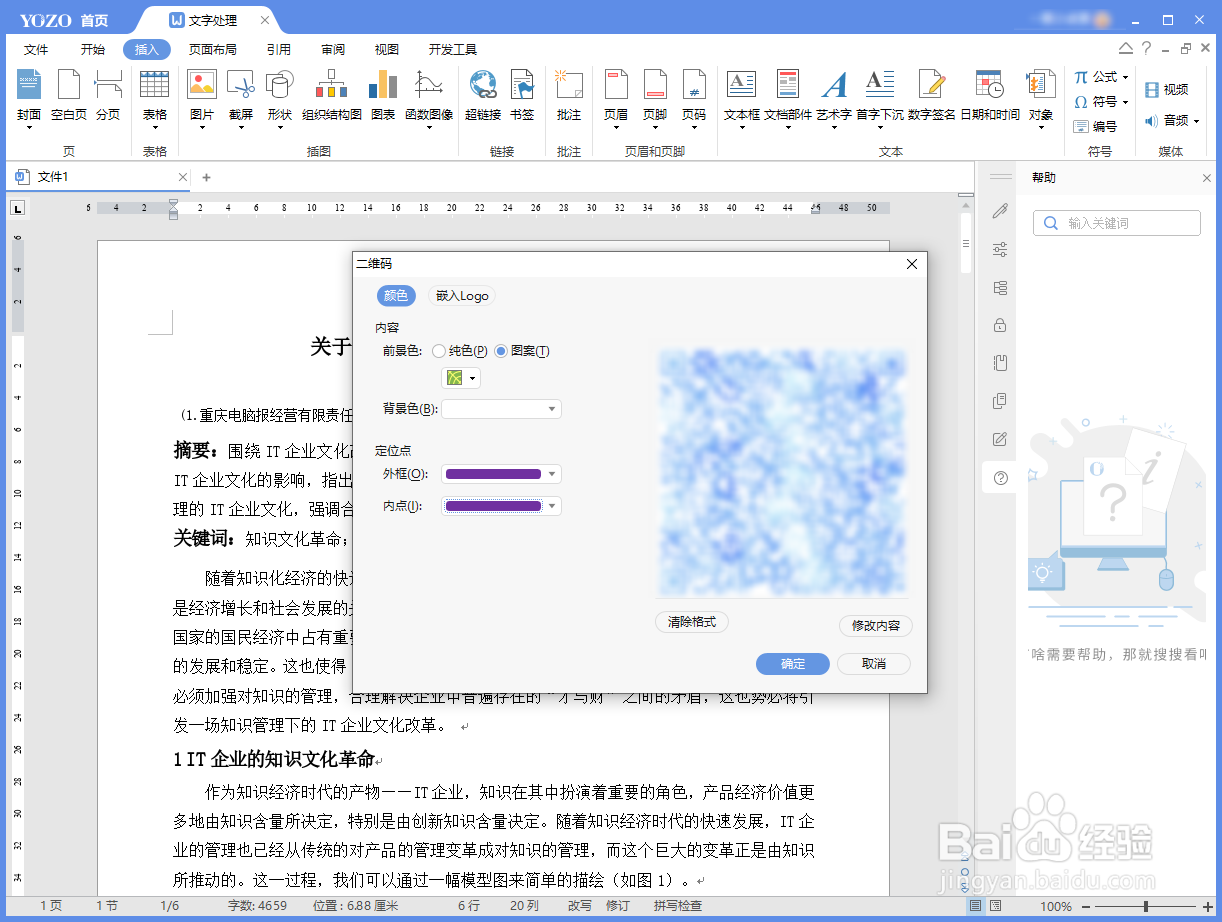Insert a video (视频)

point(1166,89)
